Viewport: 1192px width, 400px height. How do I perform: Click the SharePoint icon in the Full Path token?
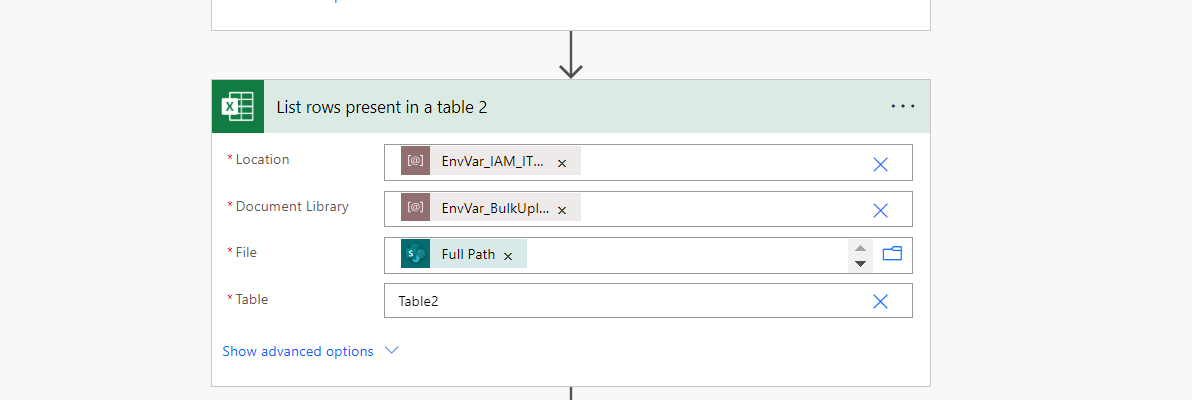click(415, 254)
